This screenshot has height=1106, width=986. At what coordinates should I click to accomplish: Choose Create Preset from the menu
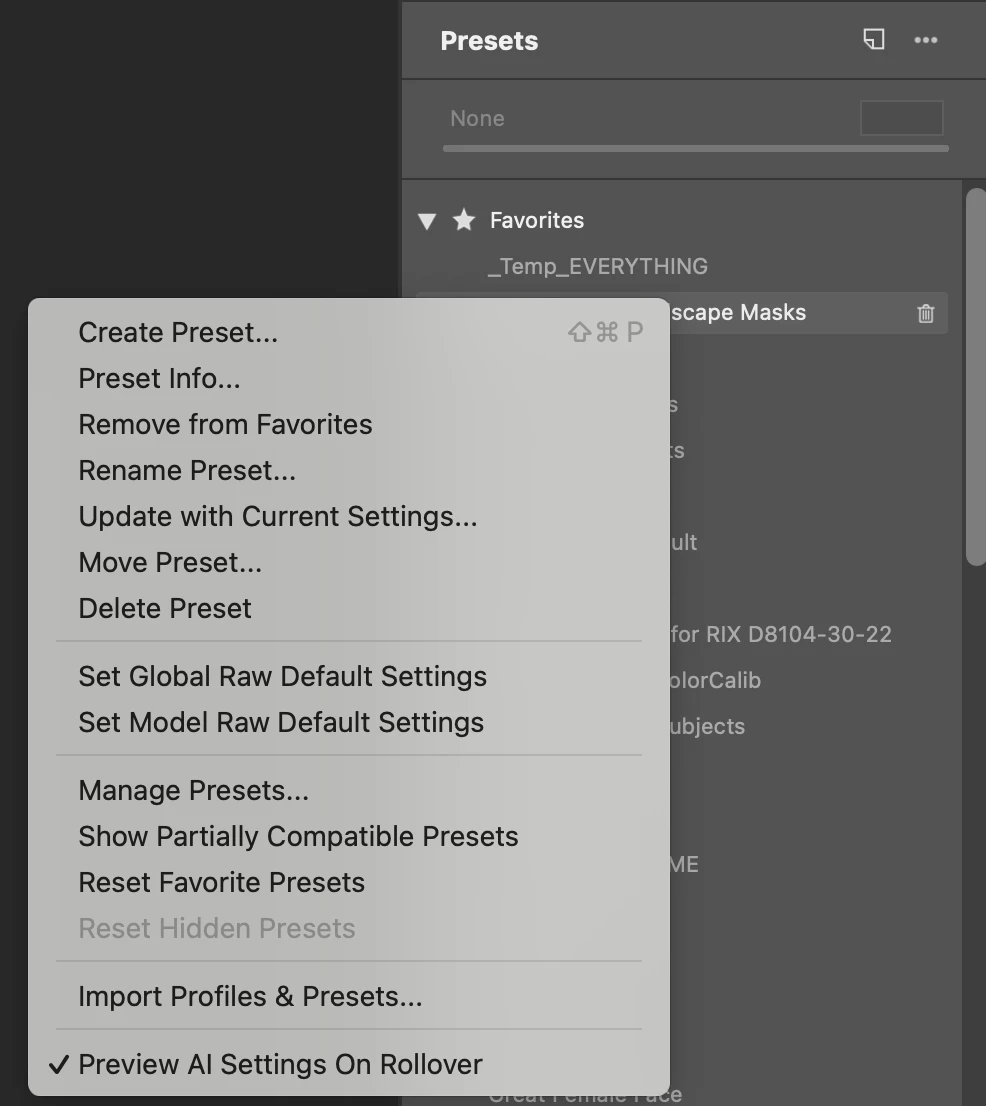click(x=178, y=332)
